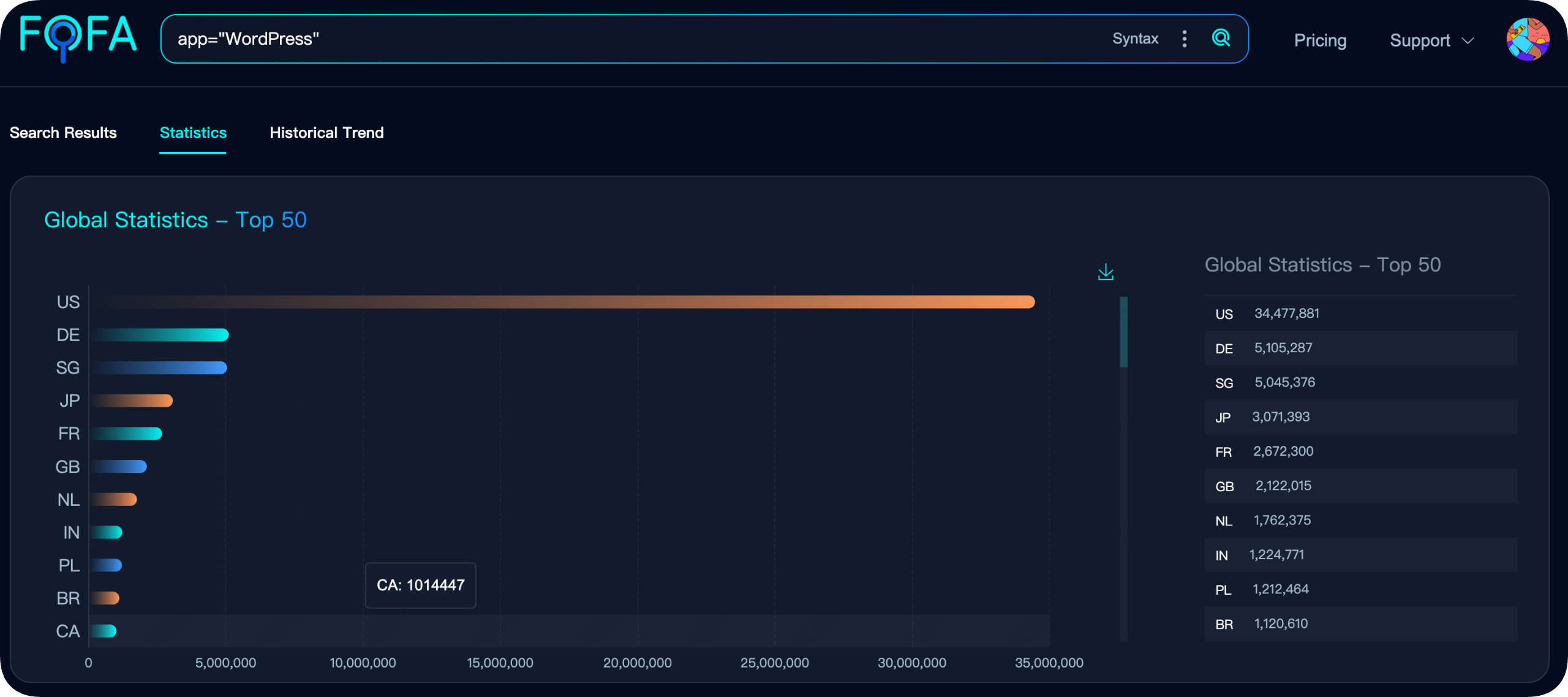
Task: Click the SG 5,045,376 table row
Action: click(1361, 383)
